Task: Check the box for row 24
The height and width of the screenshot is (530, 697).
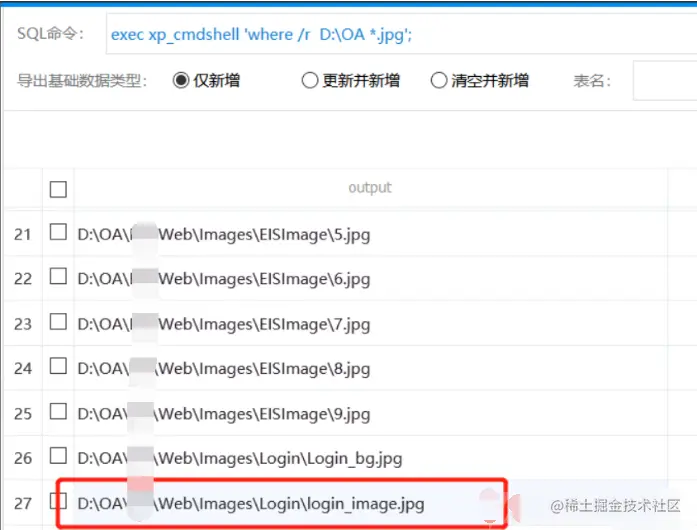Action: [x=58, y=366]
